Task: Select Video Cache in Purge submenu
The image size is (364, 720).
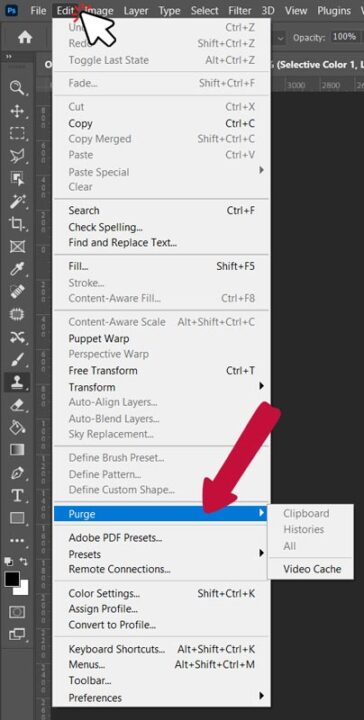Action: 311,569
